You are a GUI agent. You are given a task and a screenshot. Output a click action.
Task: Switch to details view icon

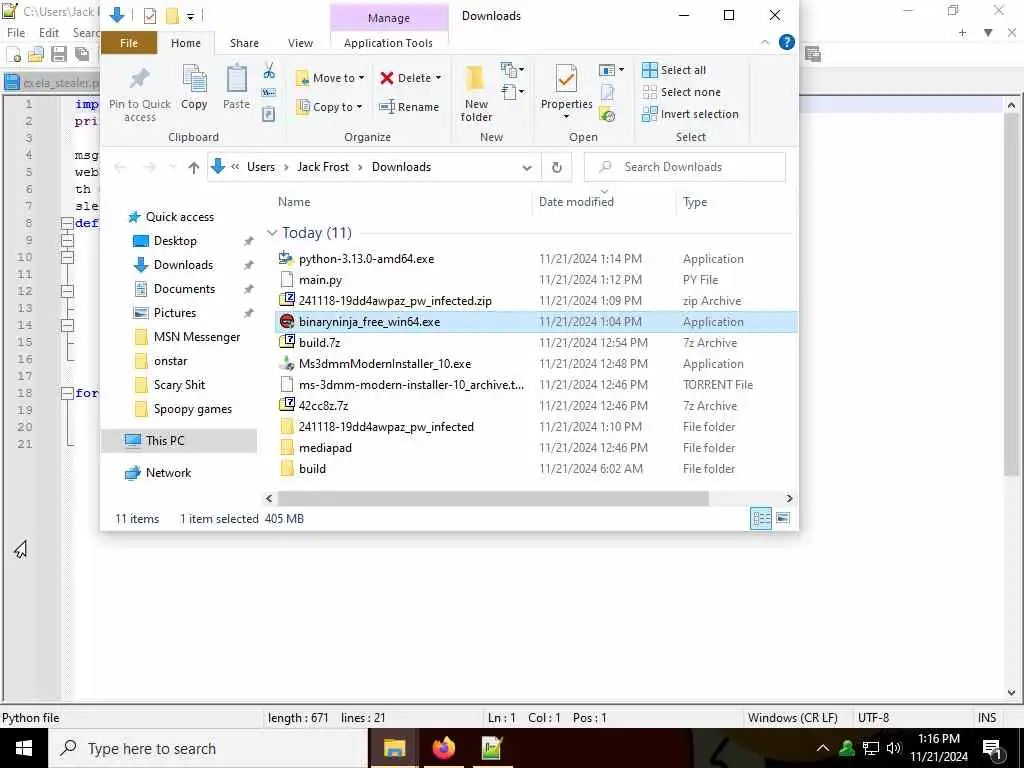[761, 519]
